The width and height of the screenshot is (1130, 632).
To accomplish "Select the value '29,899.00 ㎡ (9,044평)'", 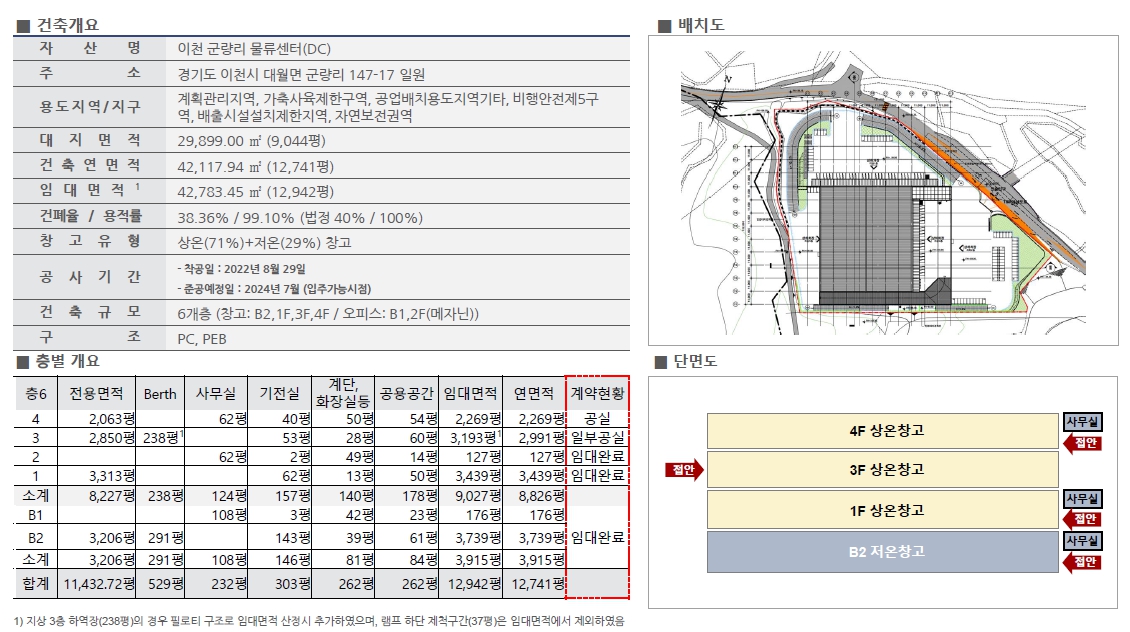I will (252, 141).
